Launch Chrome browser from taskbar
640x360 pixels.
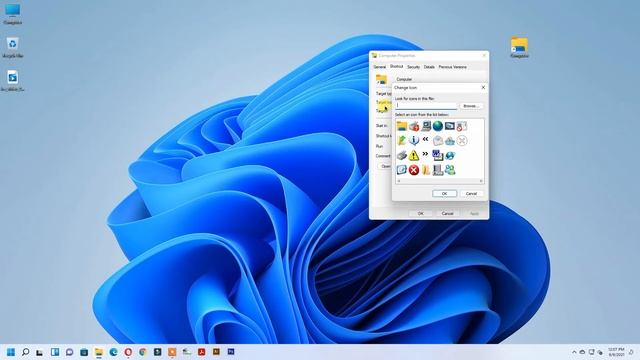(x=143, y=352)
